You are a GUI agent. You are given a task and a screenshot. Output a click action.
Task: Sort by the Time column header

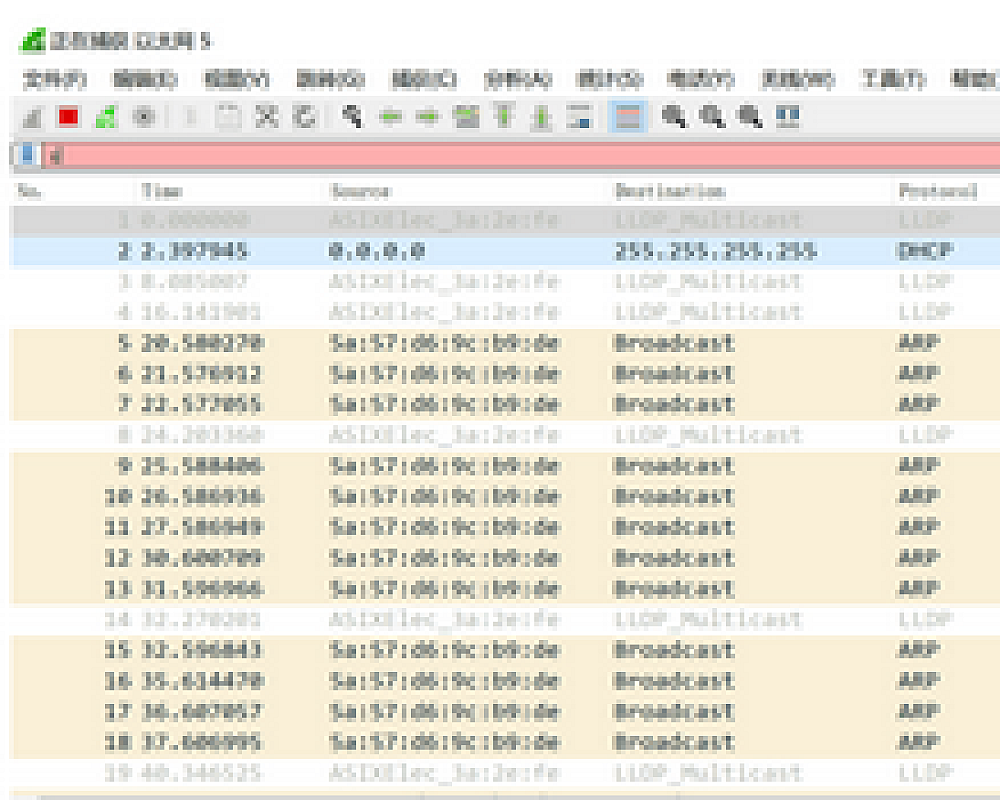point(161,191)
